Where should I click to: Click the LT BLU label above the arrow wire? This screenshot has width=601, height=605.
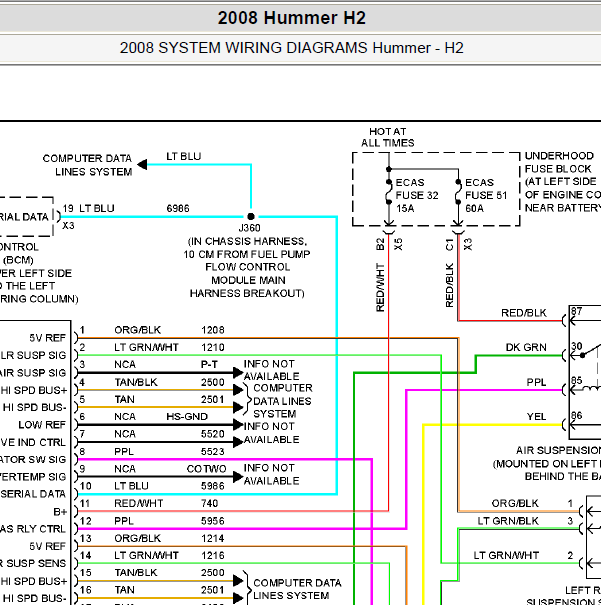184,156
